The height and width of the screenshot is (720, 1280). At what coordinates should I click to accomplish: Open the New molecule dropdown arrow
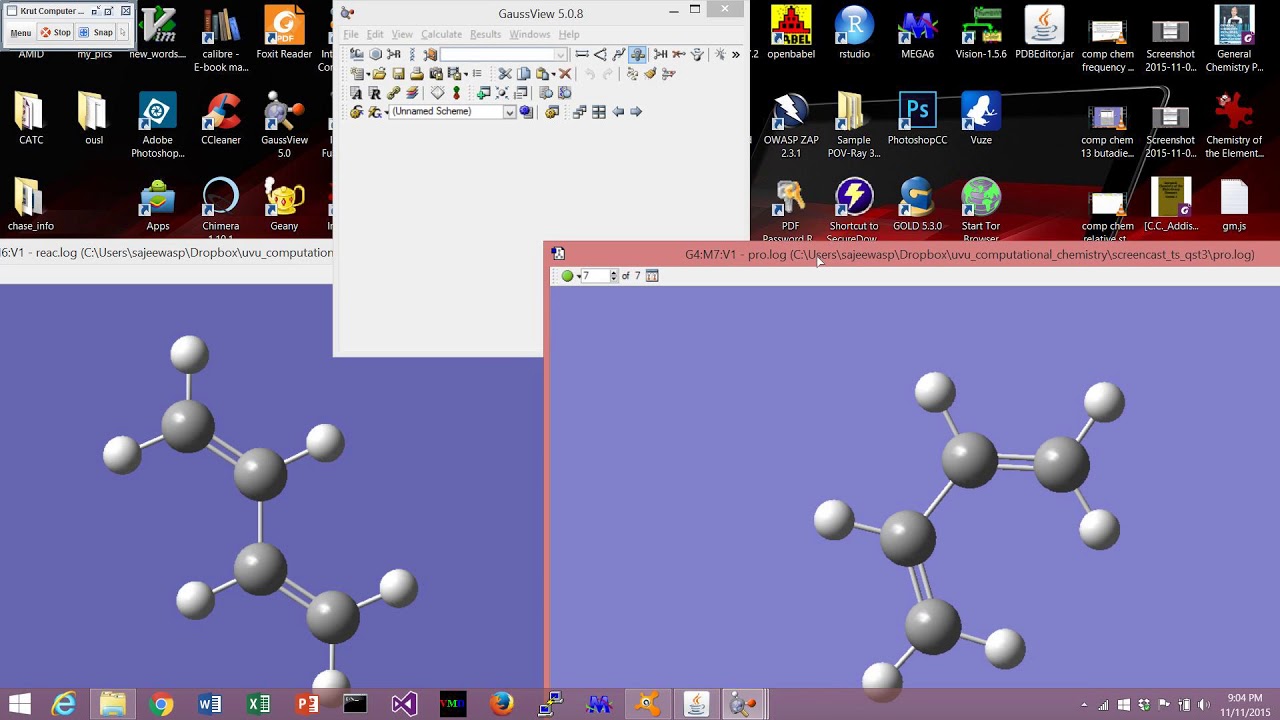pos(368,74)
